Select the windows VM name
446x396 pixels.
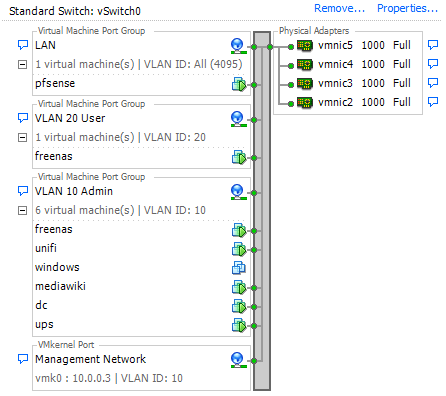(57, 267)
